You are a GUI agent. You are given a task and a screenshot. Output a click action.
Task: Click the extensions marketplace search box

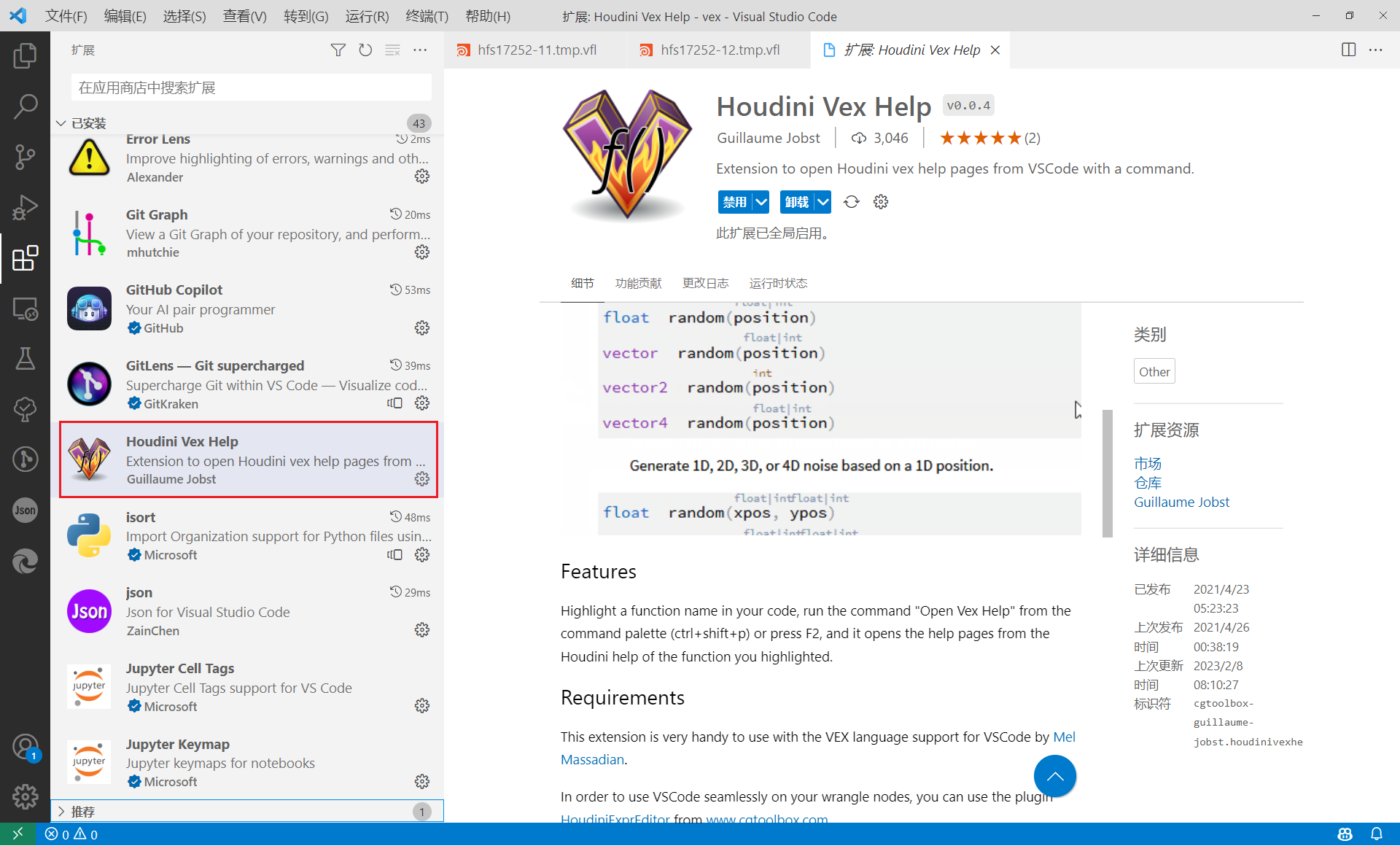(x=250, y=87)
